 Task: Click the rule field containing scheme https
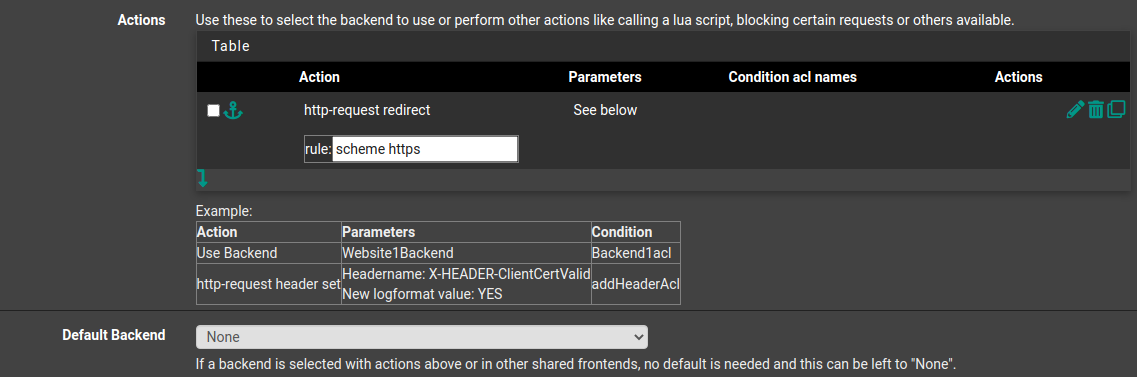pos(425,149)
